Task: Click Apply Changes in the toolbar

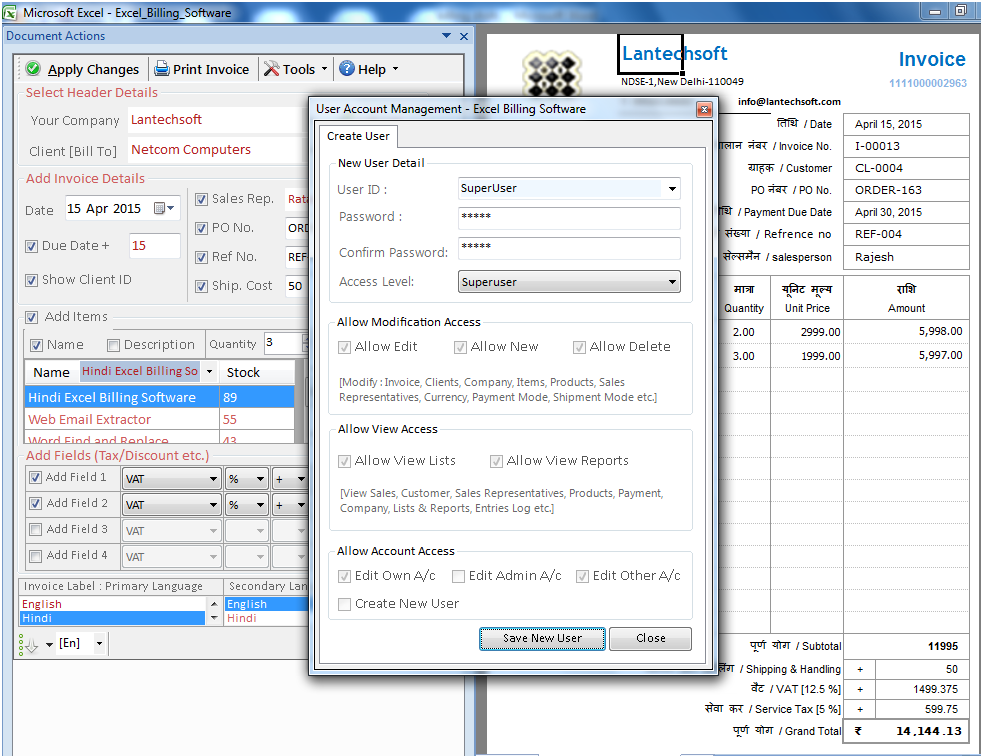Action: (83, 69)
